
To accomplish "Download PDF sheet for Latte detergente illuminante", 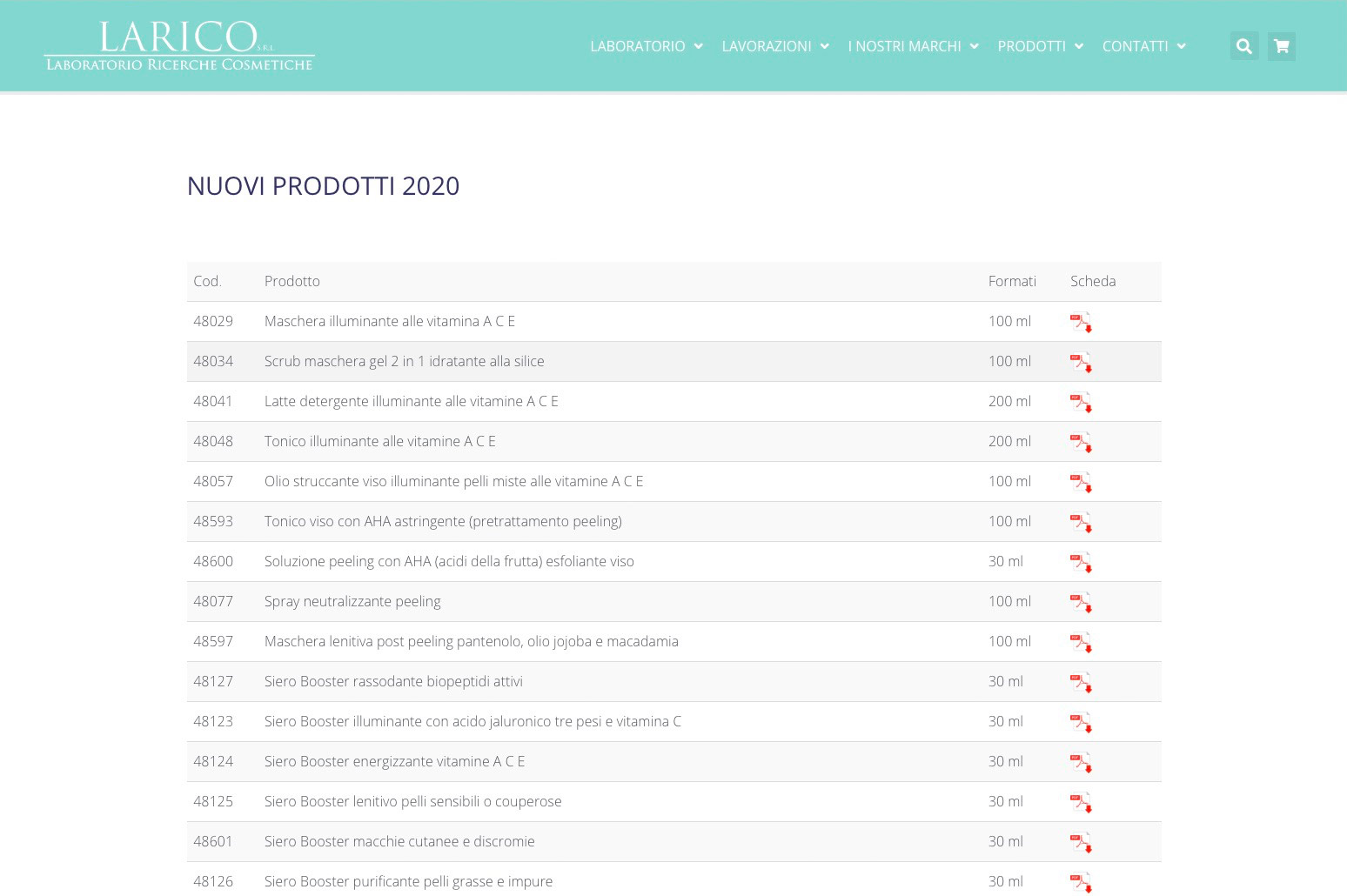I will tap(1081, 403).
